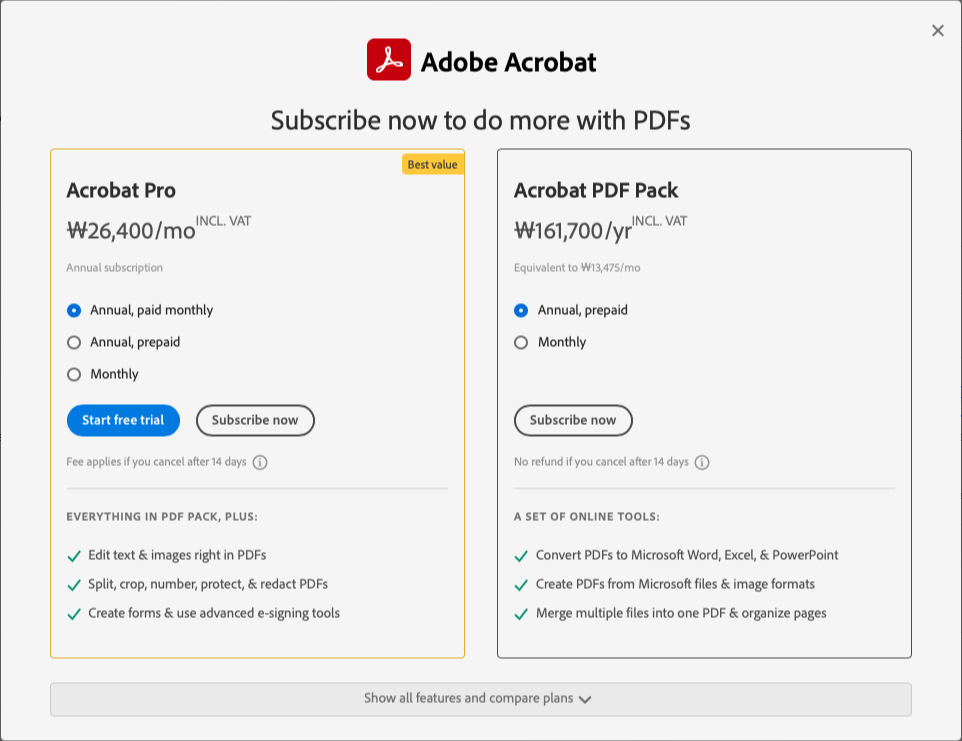Click Subscribe now for Acrobat Pro
Screen dimensions: 962x741
(255, 420)
